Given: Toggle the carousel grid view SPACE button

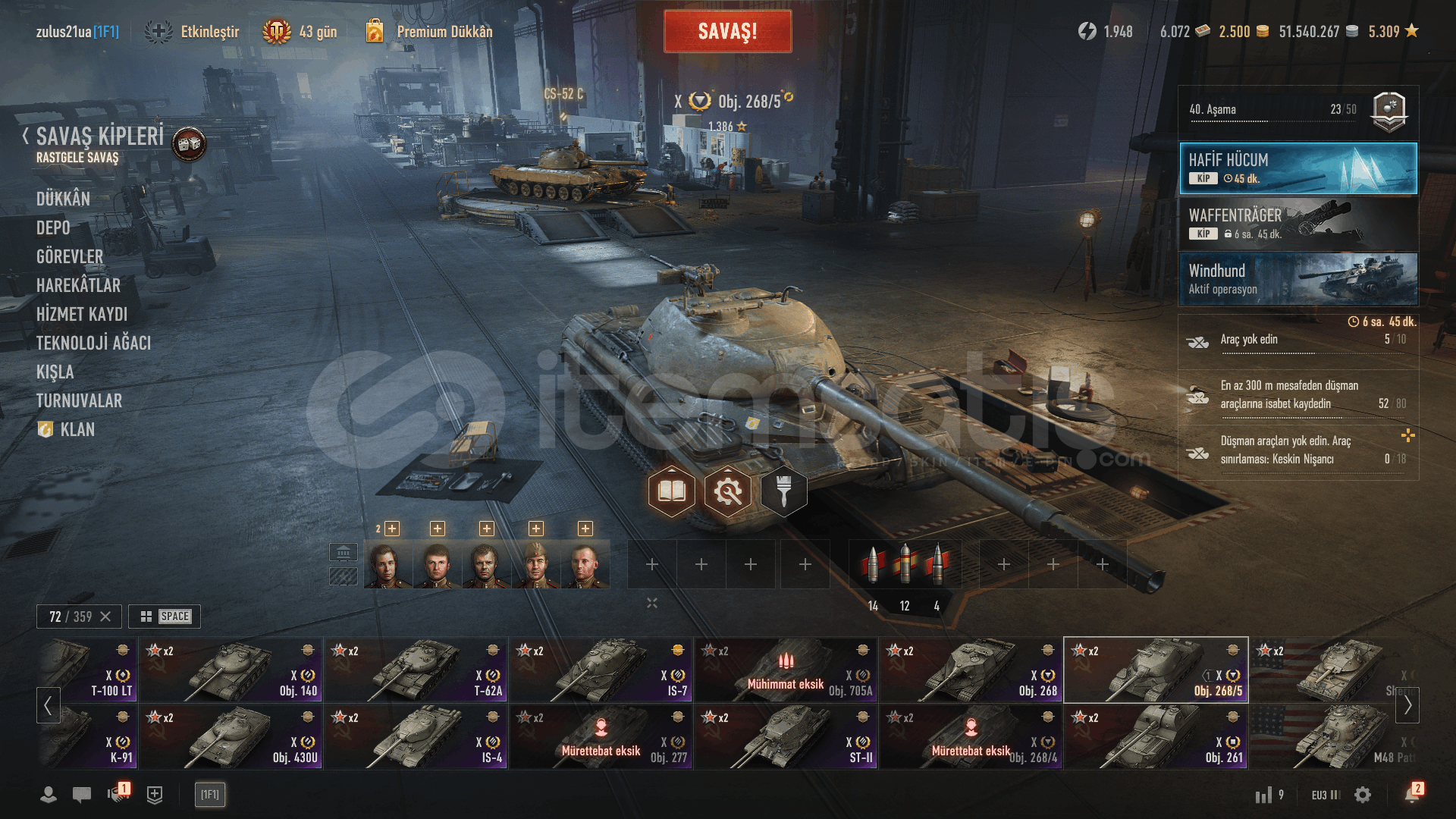Looking at the screenshot, I should click(165, 617).
